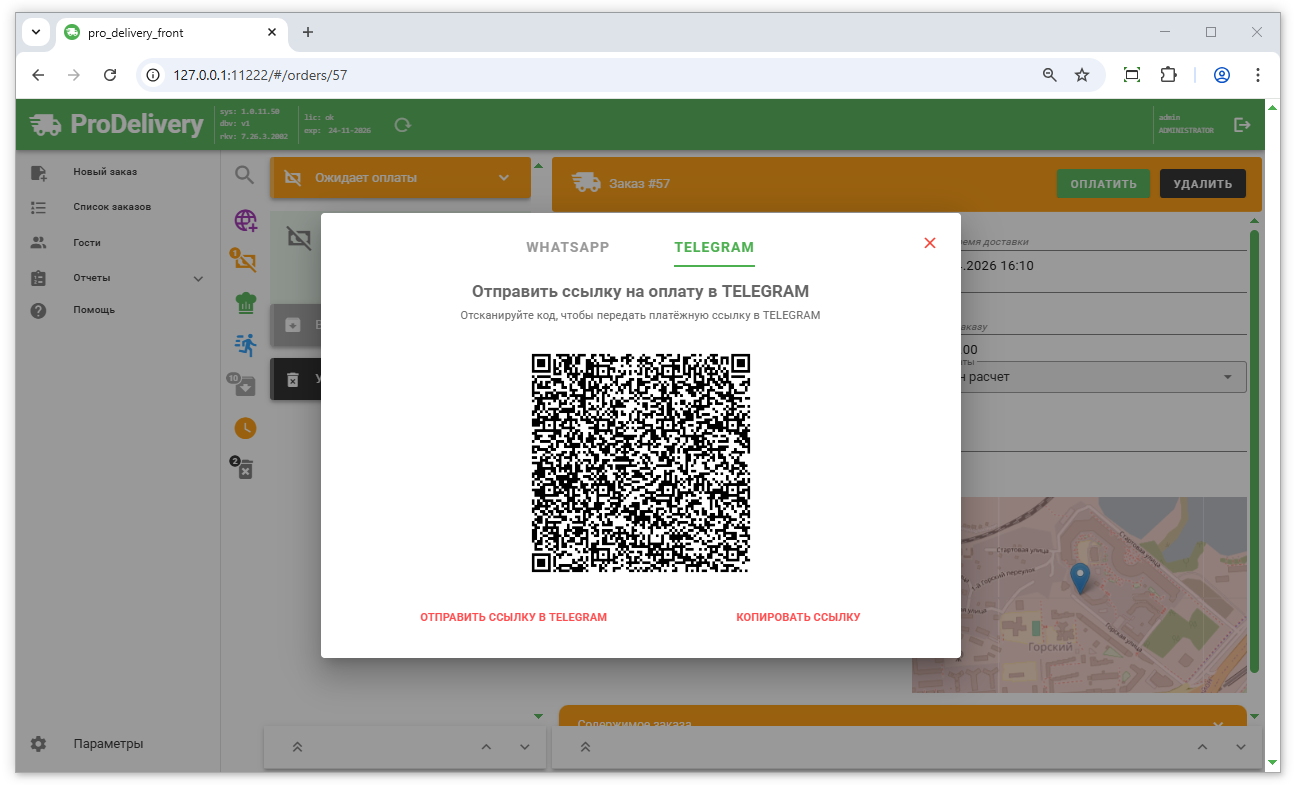Expand the Отчеты menu chevron
This screenshot has height=785, width=1303.
tap(198, 278)
